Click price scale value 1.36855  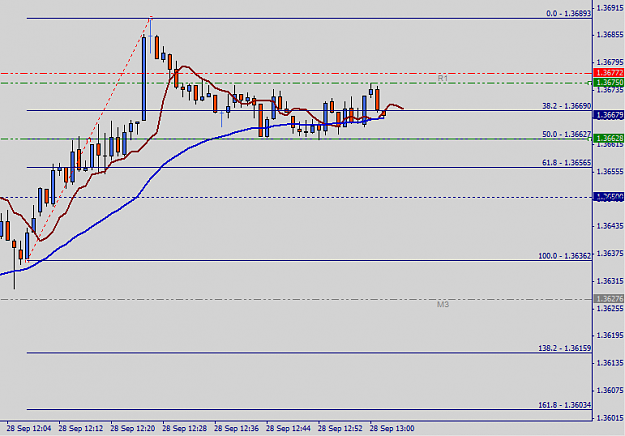click(x=610, y=35)
